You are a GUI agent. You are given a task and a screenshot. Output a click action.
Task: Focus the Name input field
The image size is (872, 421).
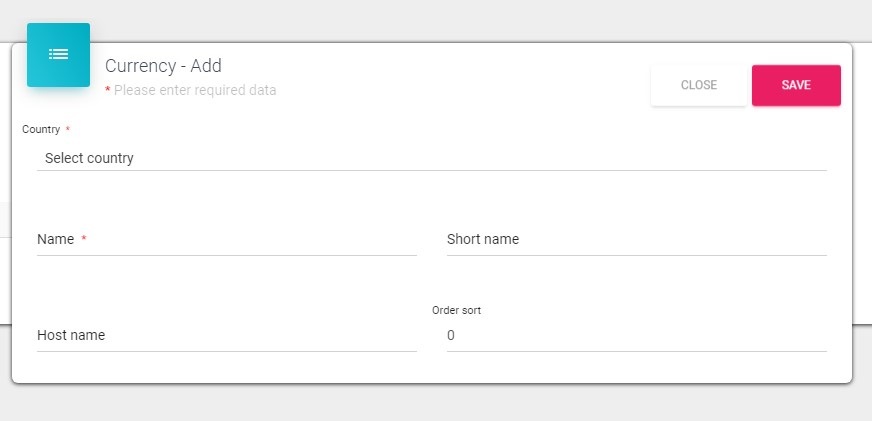pos(226,240)
